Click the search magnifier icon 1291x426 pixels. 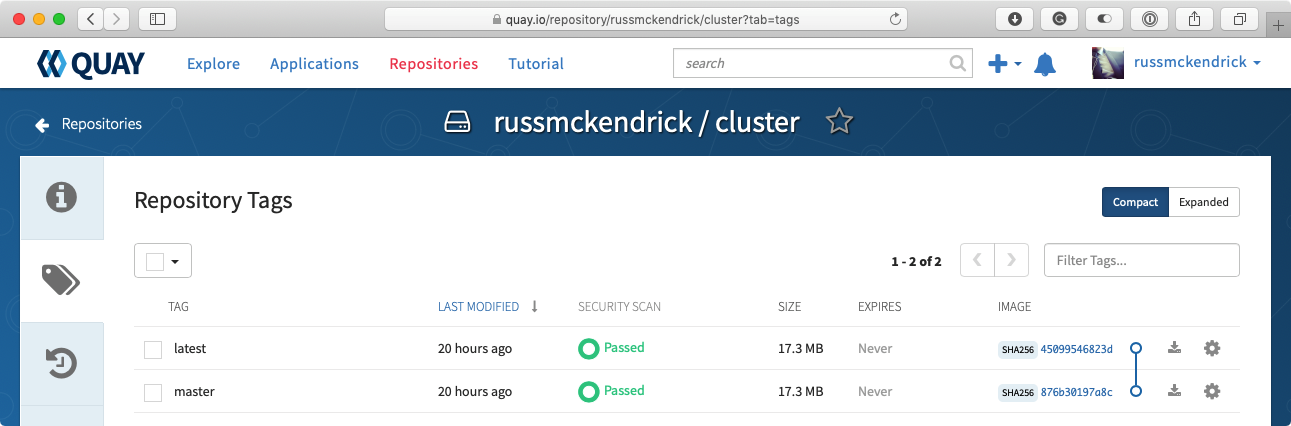click(x=957, y=63)
